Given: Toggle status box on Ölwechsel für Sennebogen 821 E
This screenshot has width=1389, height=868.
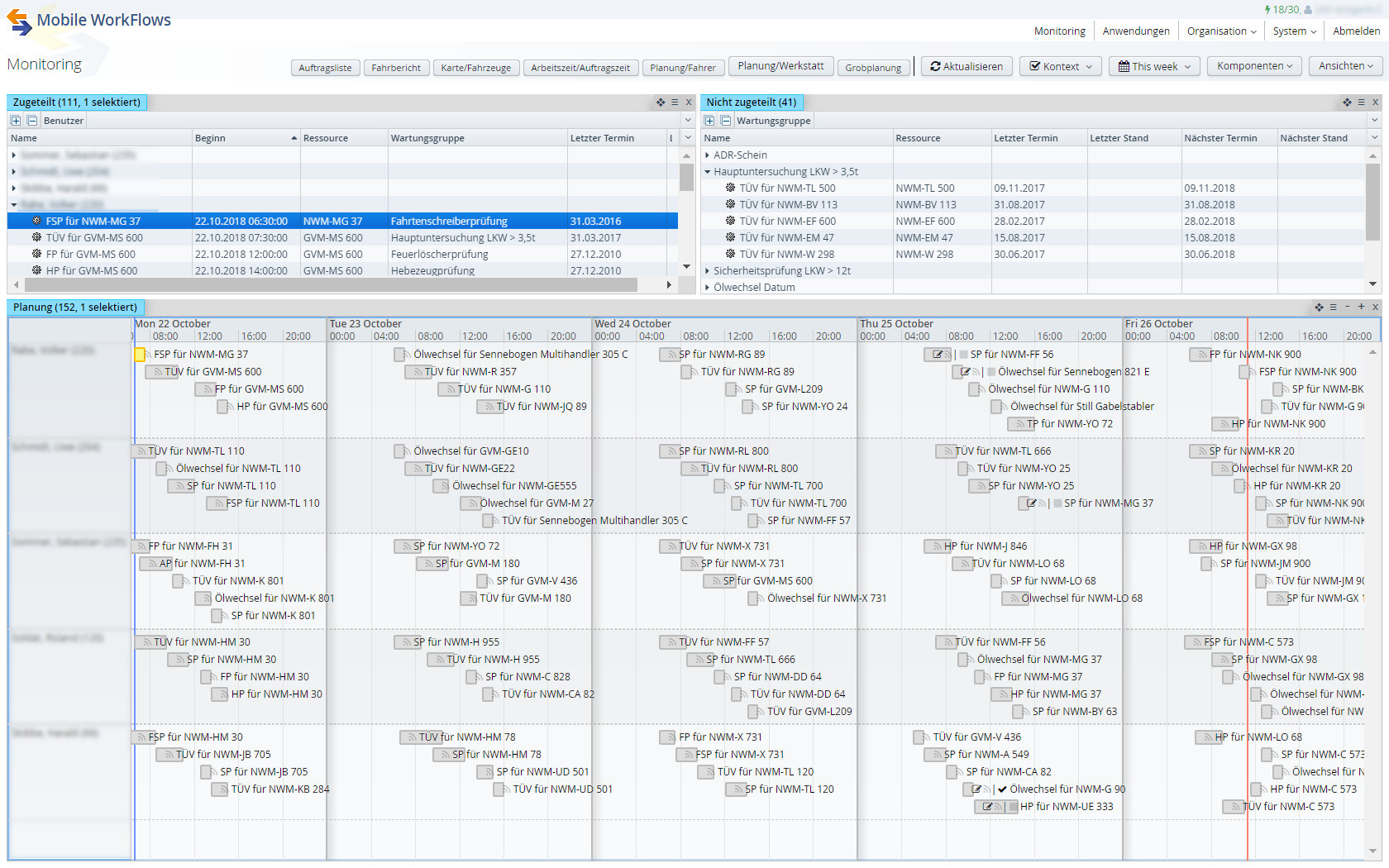Looking at the screenshot, I should pyautogui.click(x=991, y=372).
